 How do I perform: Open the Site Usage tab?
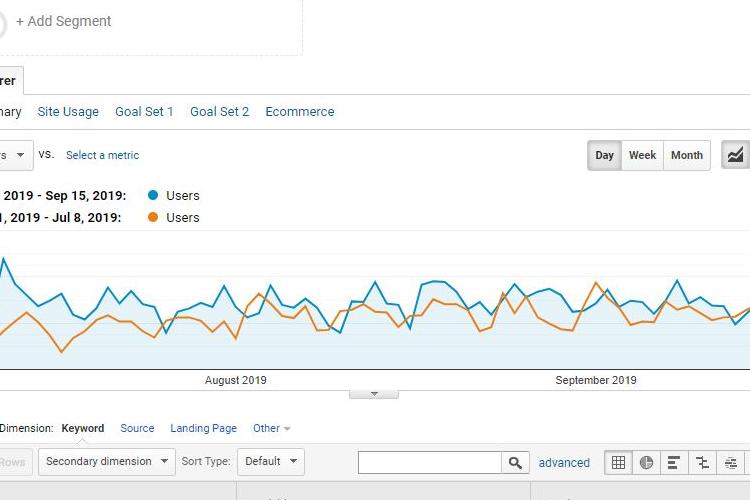click(68, 112)
